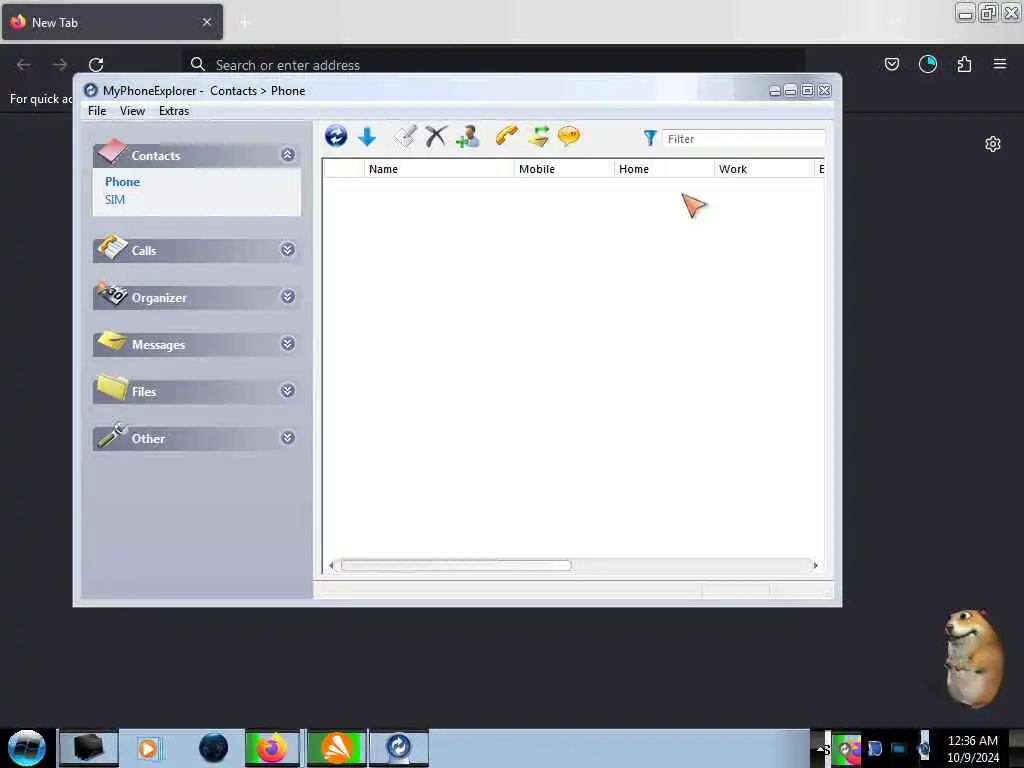Click the edit contact pencil icon

click(x=405, y=136)
